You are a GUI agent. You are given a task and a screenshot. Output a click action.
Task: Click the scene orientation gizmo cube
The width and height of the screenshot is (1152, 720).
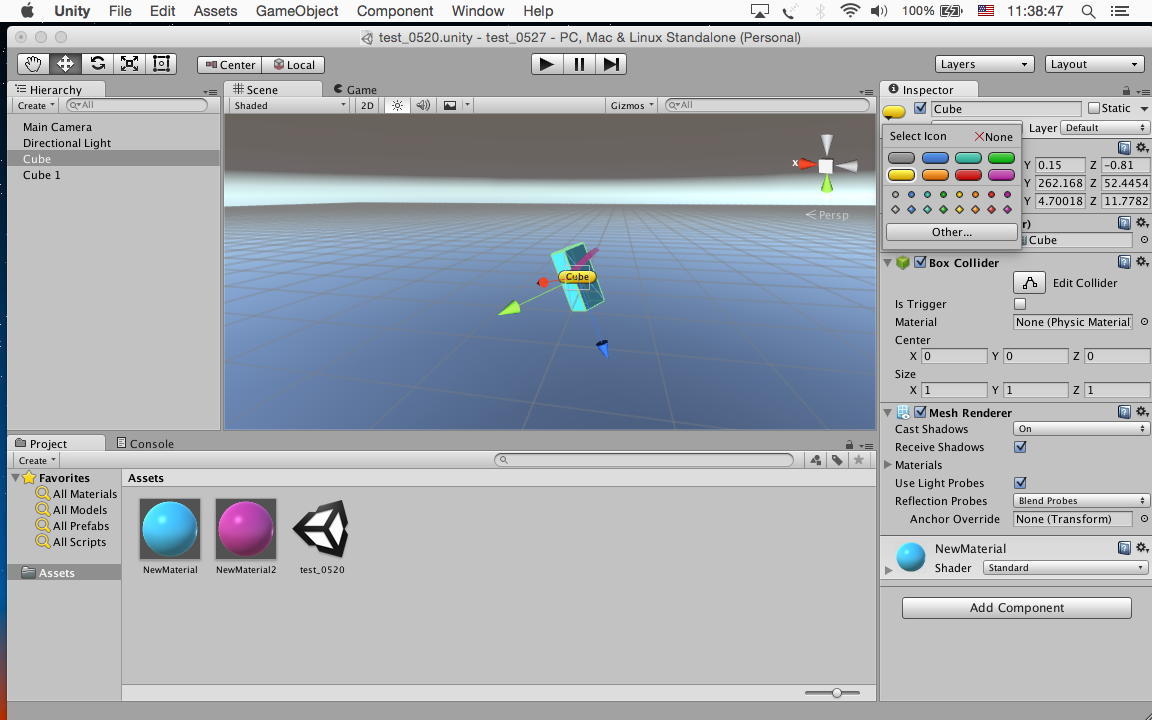click(826, 166)
